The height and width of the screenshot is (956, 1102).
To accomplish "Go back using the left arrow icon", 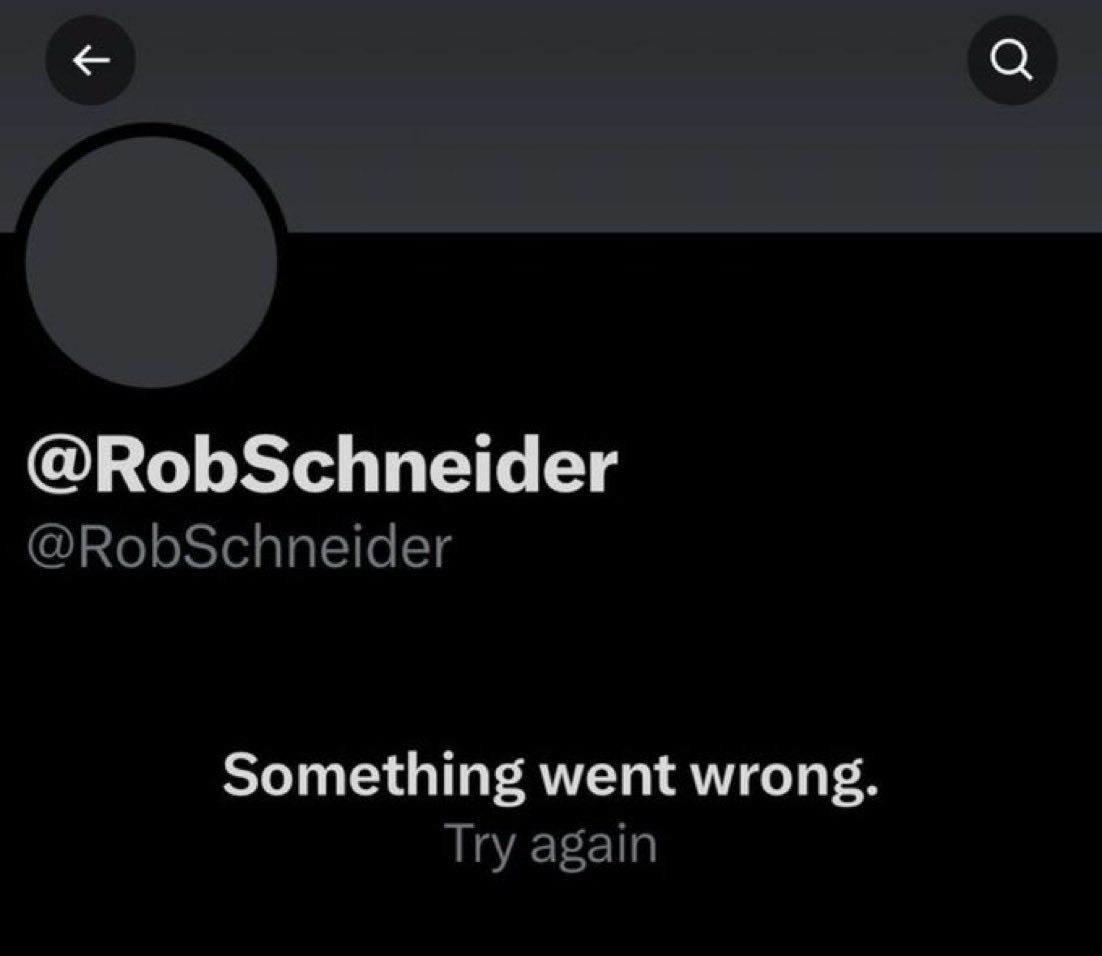I will click(x=91, y=60).
